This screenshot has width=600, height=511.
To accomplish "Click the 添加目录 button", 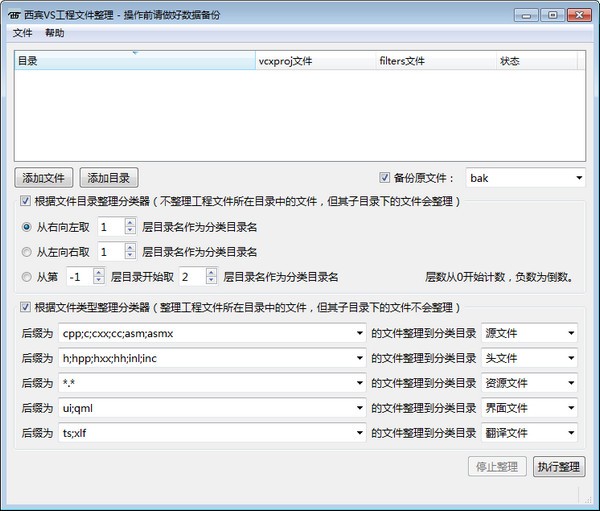I will 108,178.
